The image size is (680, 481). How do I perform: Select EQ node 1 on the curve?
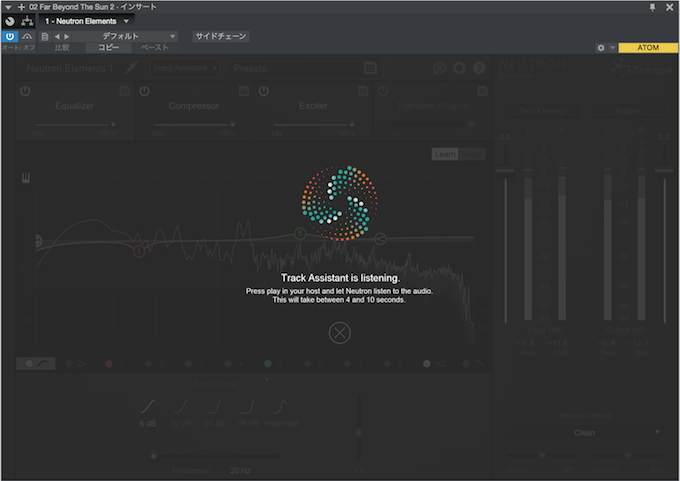click(139, 251)
